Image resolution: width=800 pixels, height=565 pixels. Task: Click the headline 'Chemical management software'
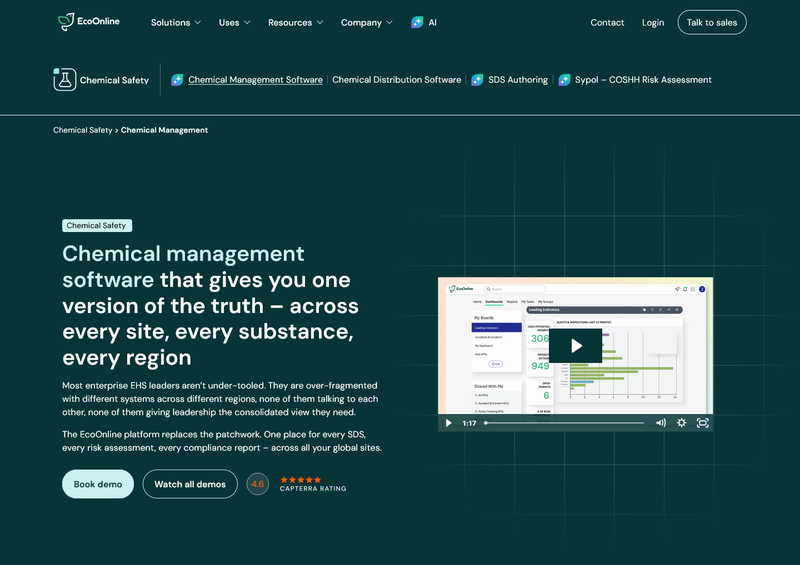click(183, 266)
